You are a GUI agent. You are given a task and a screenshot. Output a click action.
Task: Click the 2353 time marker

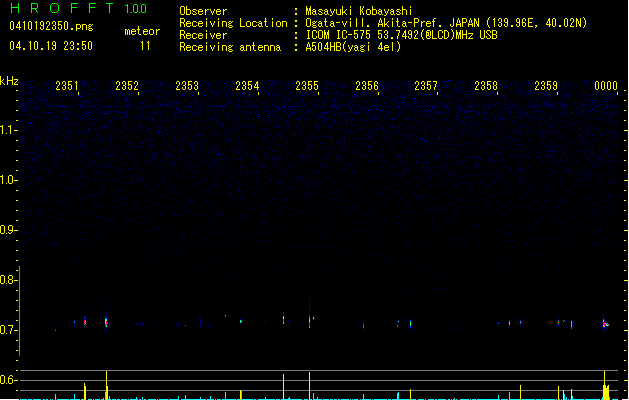point(187,86)
